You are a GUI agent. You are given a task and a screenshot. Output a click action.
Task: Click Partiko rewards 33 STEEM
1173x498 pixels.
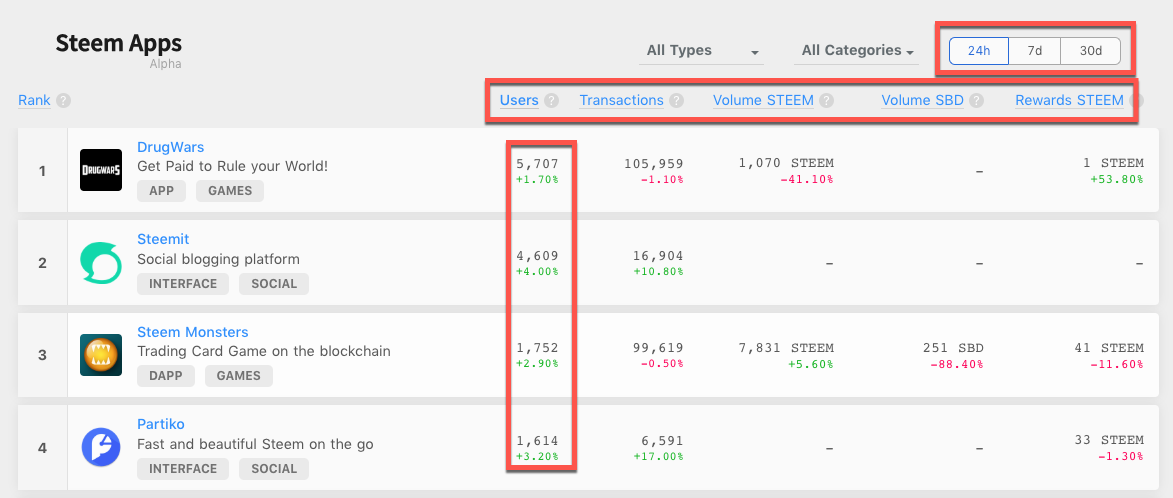(x=1109, y=440)
